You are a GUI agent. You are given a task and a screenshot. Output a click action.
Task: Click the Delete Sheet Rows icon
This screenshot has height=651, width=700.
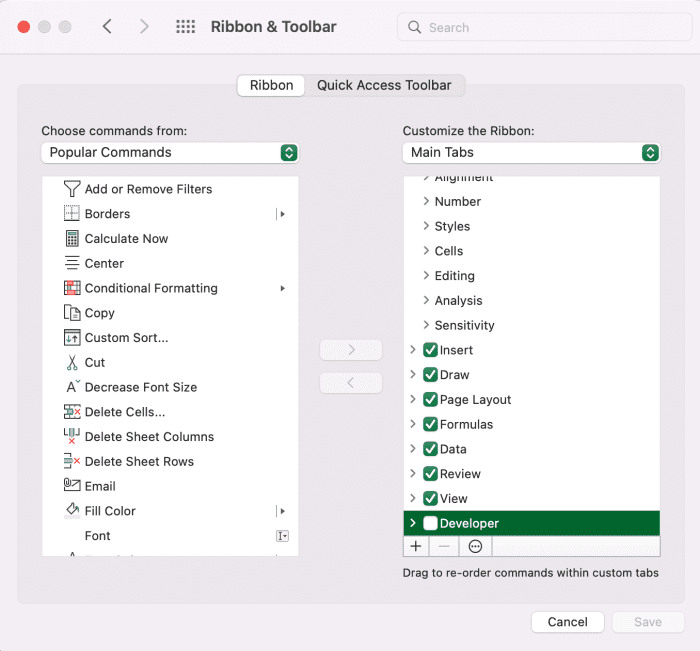[x=72, y=461]
